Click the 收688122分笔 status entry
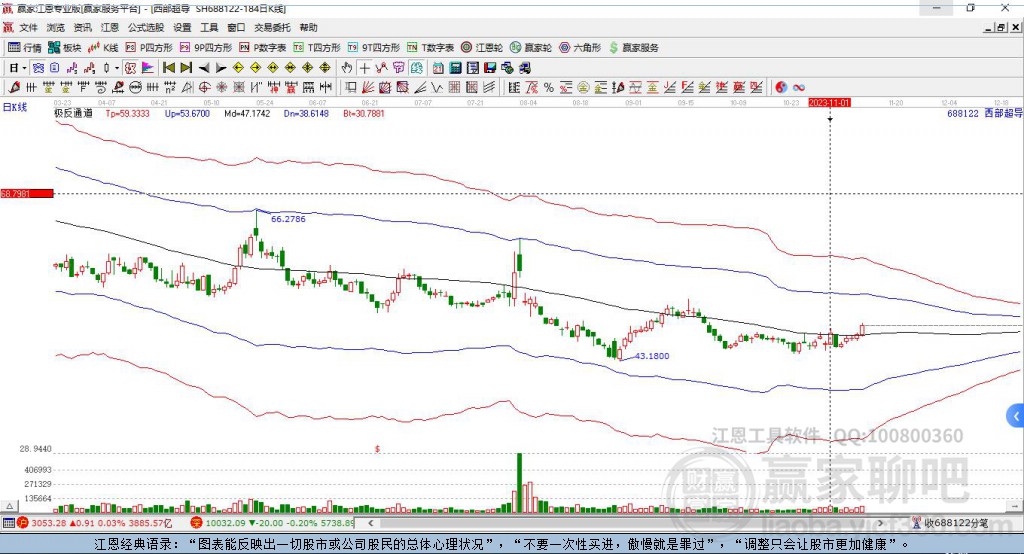This screenshot has width=1024, height=554. pyautogui.click(x=950, y=523)
